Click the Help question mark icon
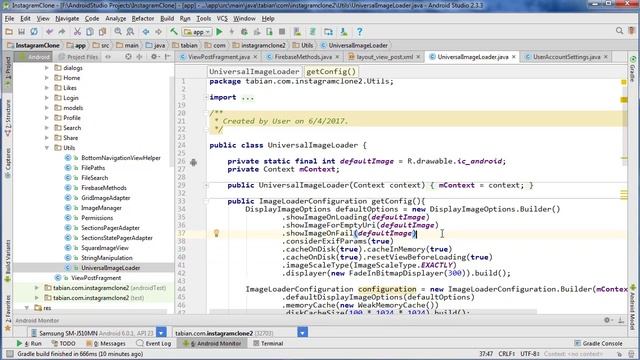 [x=360, y=32]
